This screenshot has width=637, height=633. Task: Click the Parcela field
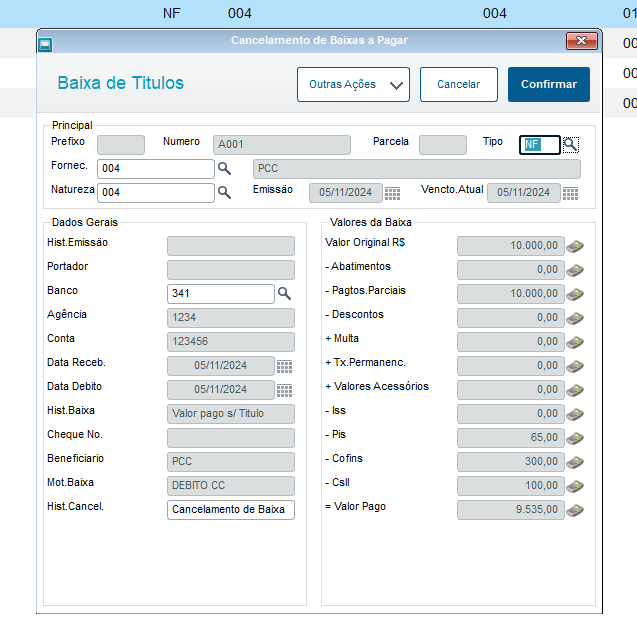tap(442, 145)
